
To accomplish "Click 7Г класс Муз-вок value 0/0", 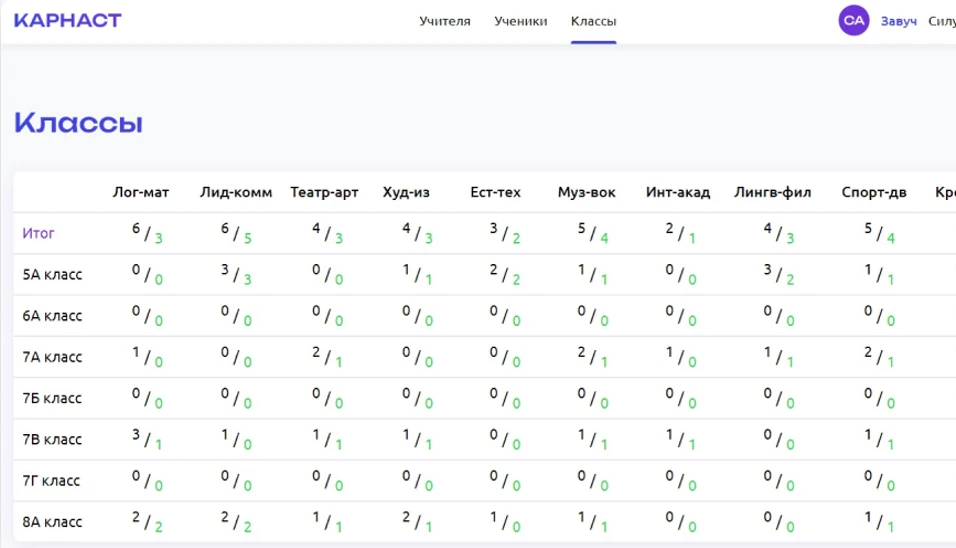I will point(593,481).
